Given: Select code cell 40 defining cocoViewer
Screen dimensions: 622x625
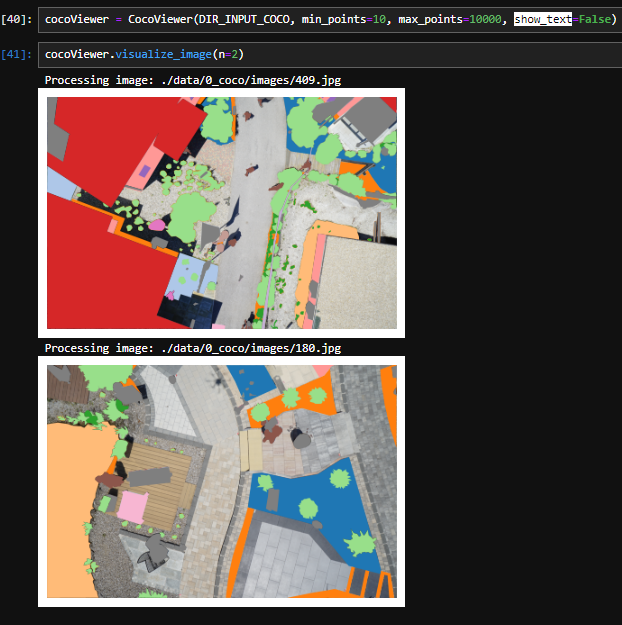Looking at the screenshot, I should [x=330, y=20].
